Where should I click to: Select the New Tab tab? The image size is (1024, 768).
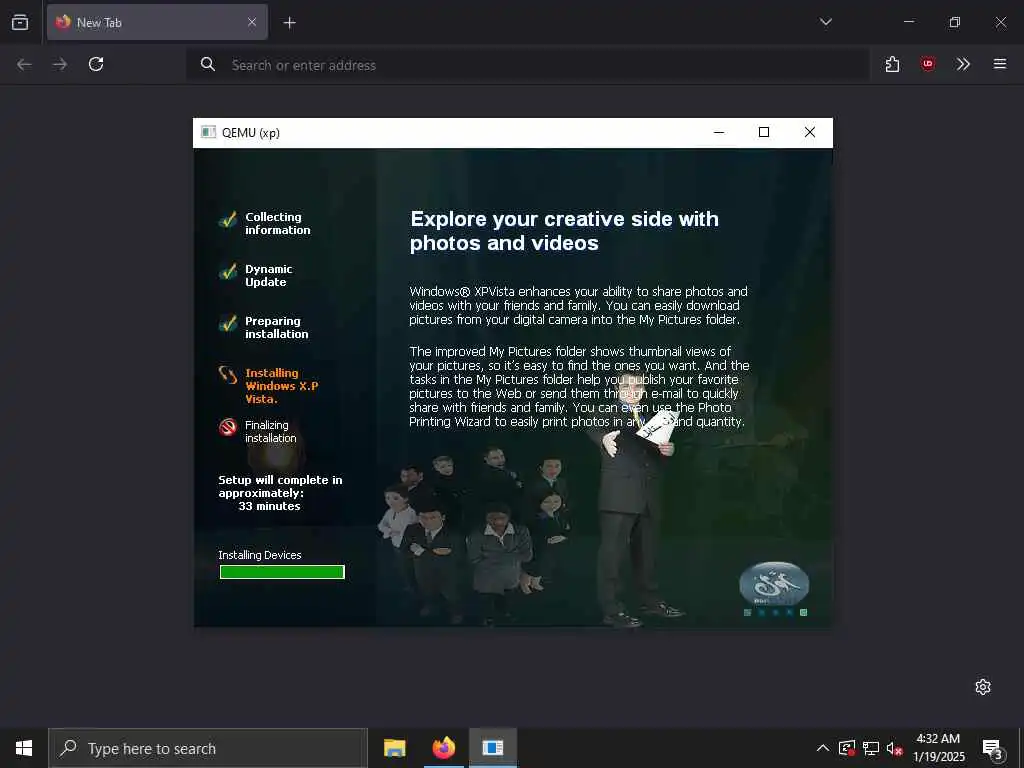157,22
